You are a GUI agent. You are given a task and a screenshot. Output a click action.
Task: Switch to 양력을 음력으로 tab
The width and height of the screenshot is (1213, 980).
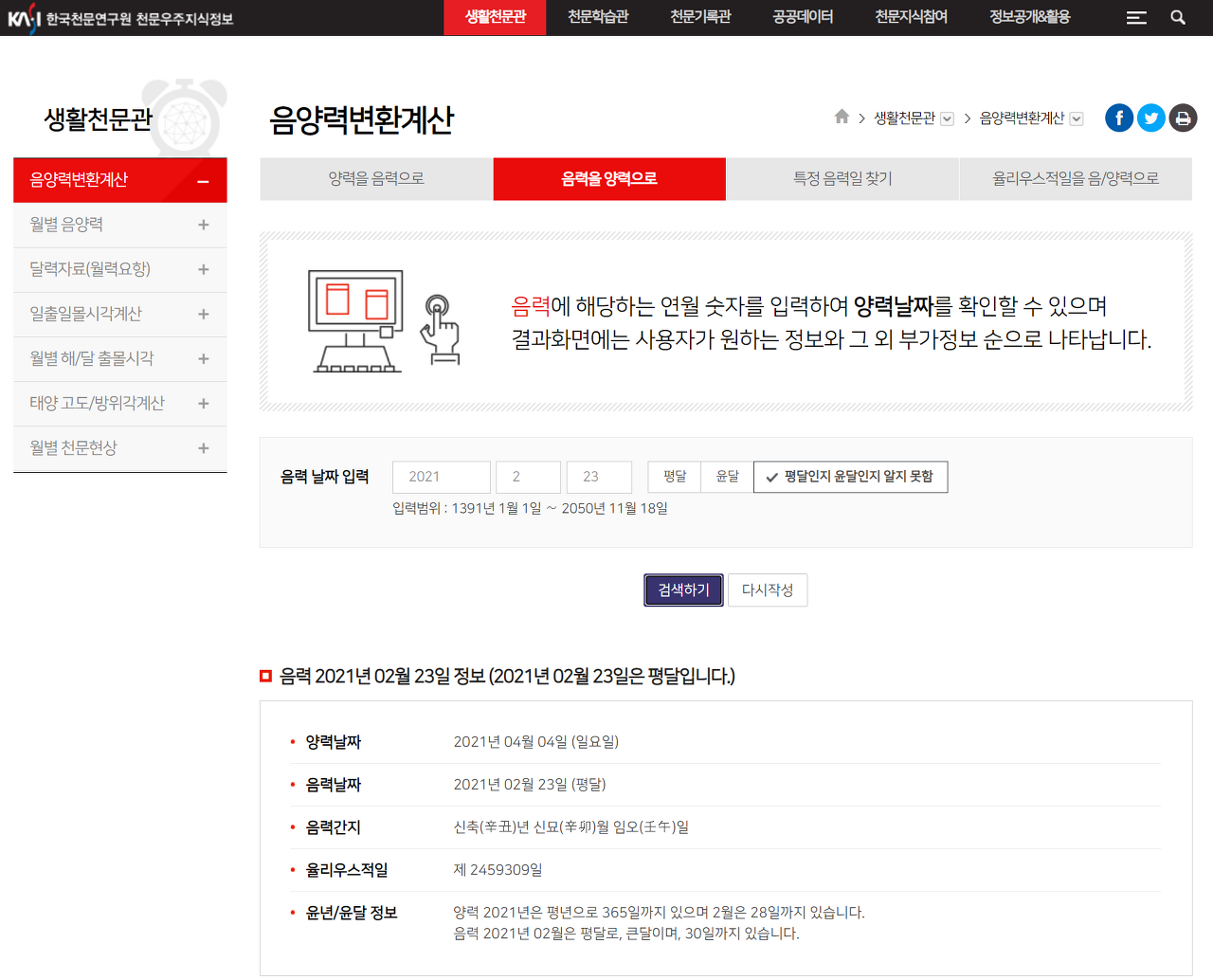click(376, 178)
